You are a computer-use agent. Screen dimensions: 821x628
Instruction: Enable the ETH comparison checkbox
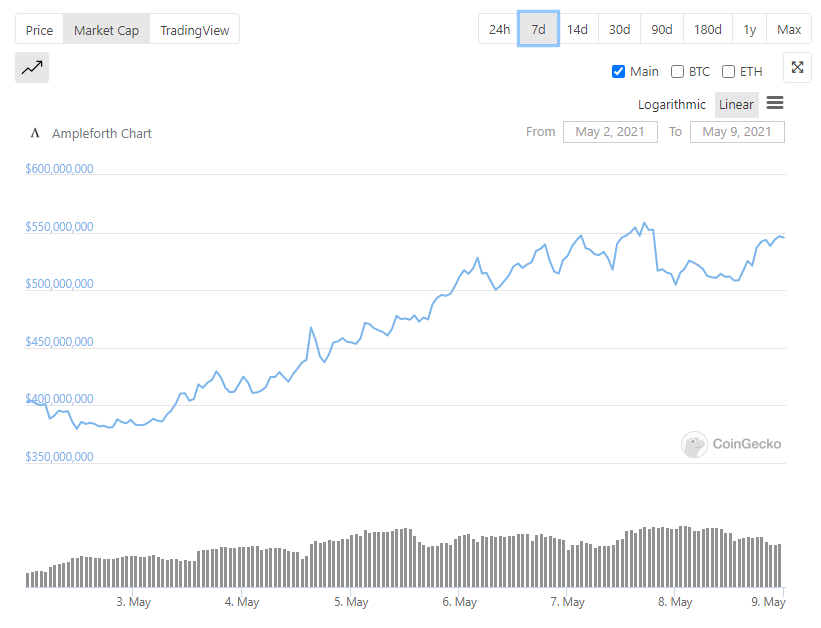click(728, 72)
